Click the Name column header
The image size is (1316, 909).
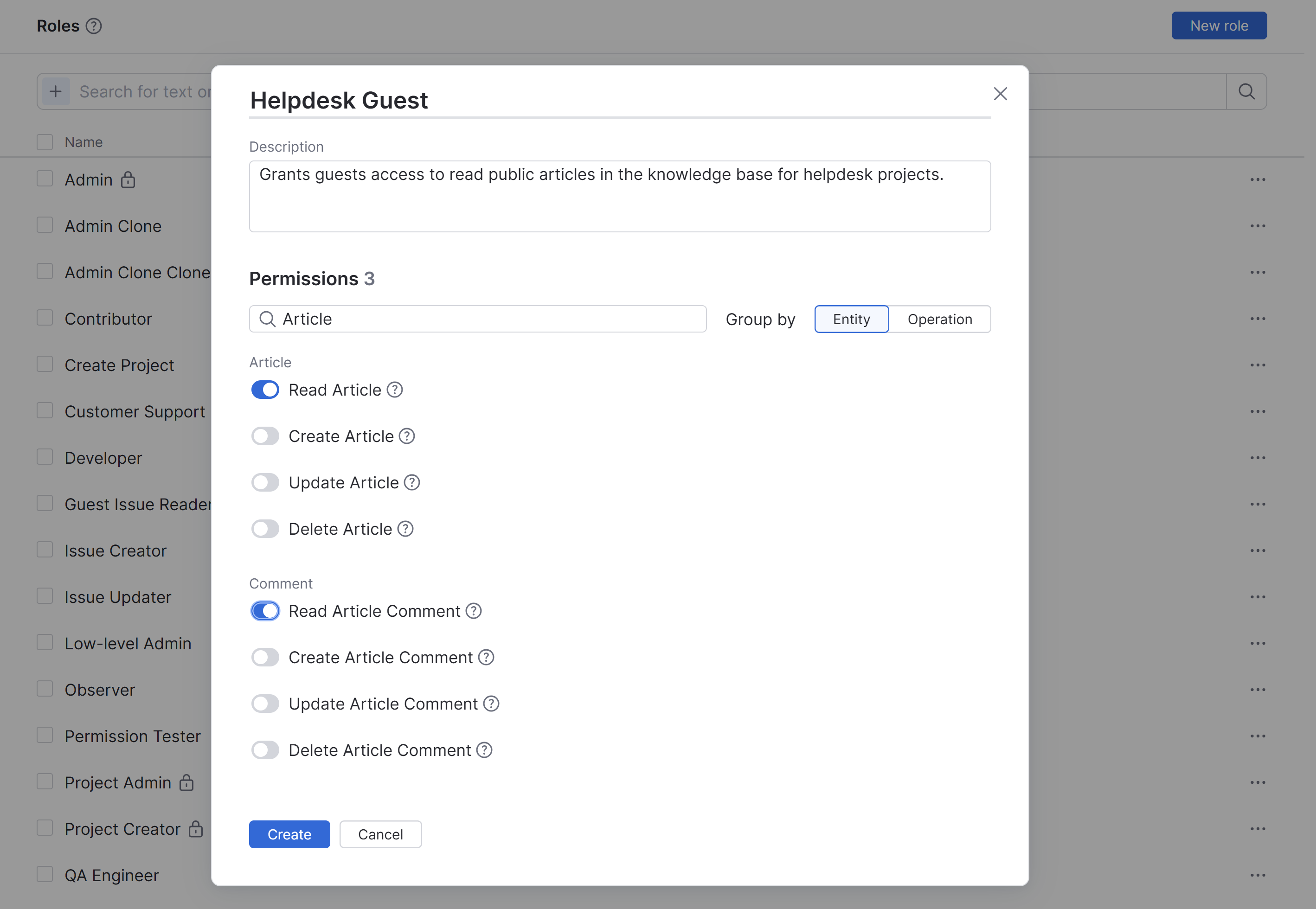click(84, 142)
